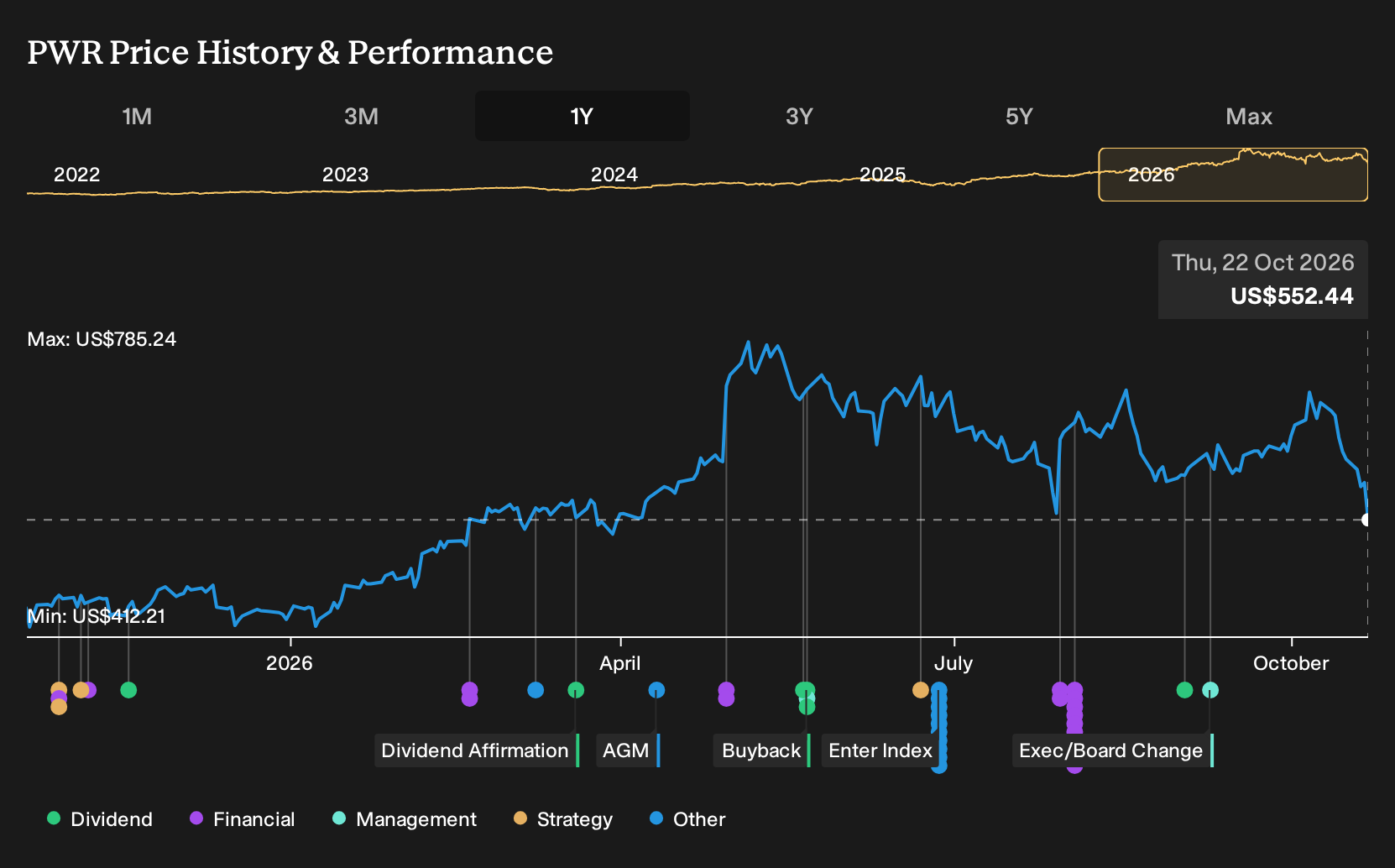This screenshot has width=1395, height=868.
Task: Click the 2024 label in overview chart
Action: pos(614,175)
